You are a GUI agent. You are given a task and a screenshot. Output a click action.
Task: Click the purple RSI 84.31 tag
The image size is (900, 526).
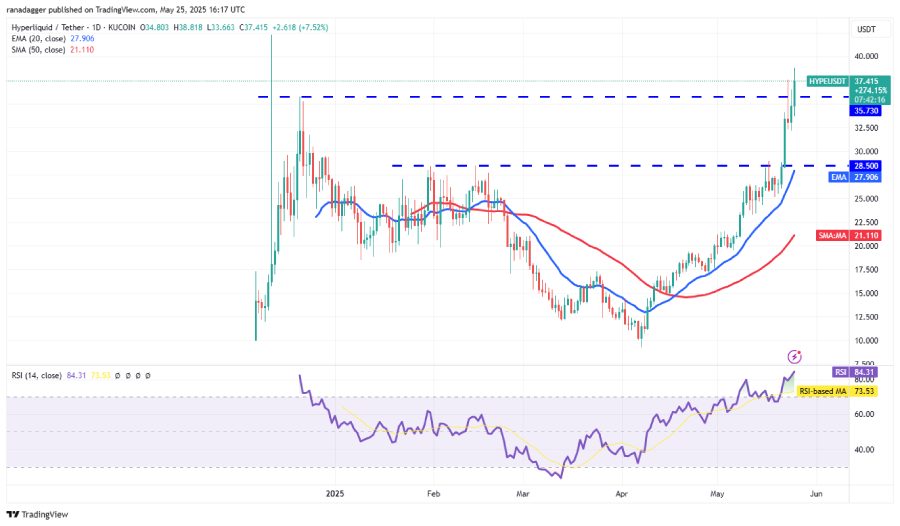[855, 372]
